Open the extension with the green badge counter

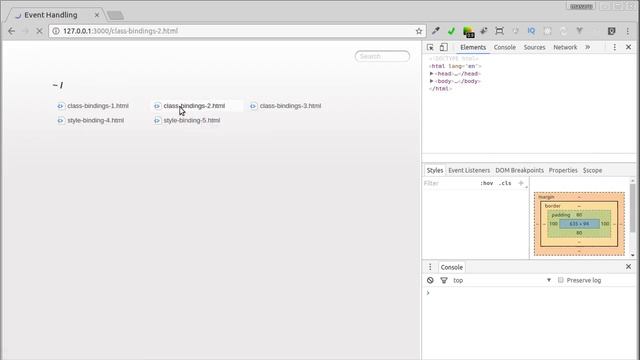(468, 31)
